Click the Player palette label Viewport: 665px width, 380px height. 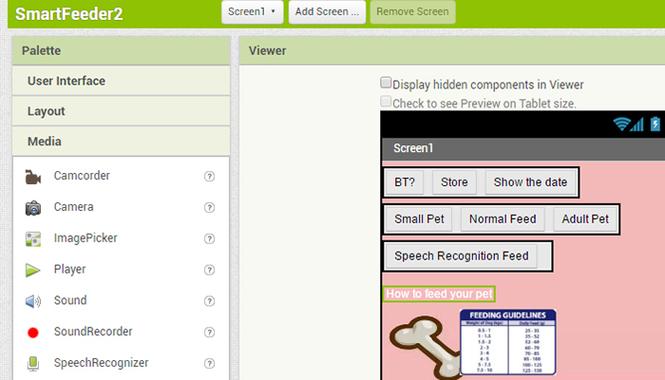click(x=70, y=269)
